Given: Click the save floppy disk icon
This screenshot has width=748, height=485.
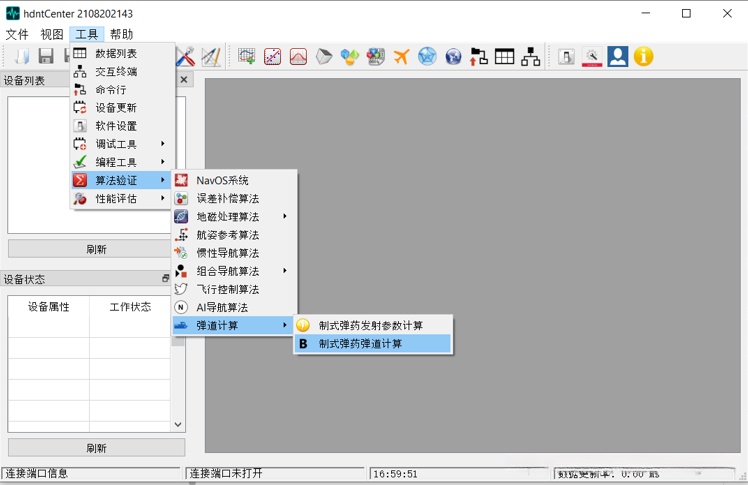Looking at the screenshot, I should (46, 56).
